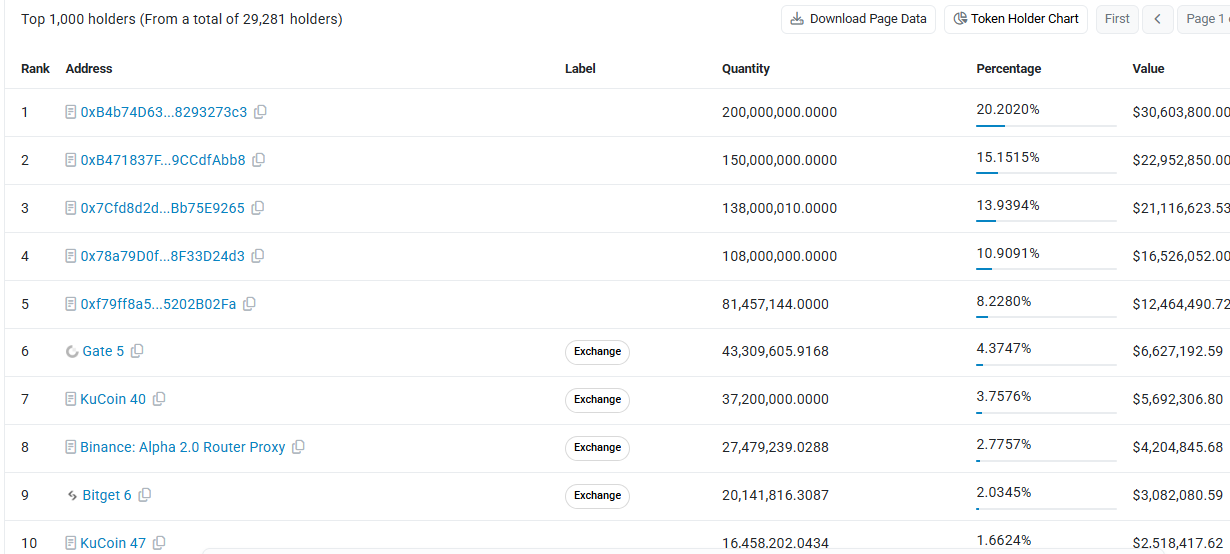Copy address 0x78a79D0f...8F33D24d3

(258, 256)
